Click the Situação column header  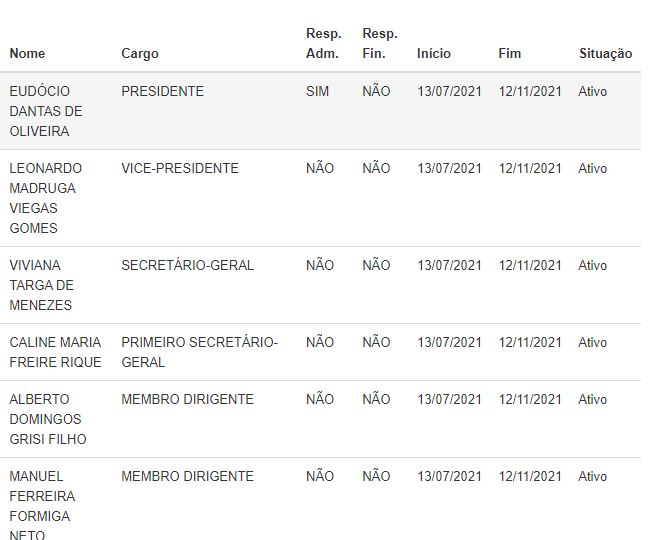(x=606, y=53)
